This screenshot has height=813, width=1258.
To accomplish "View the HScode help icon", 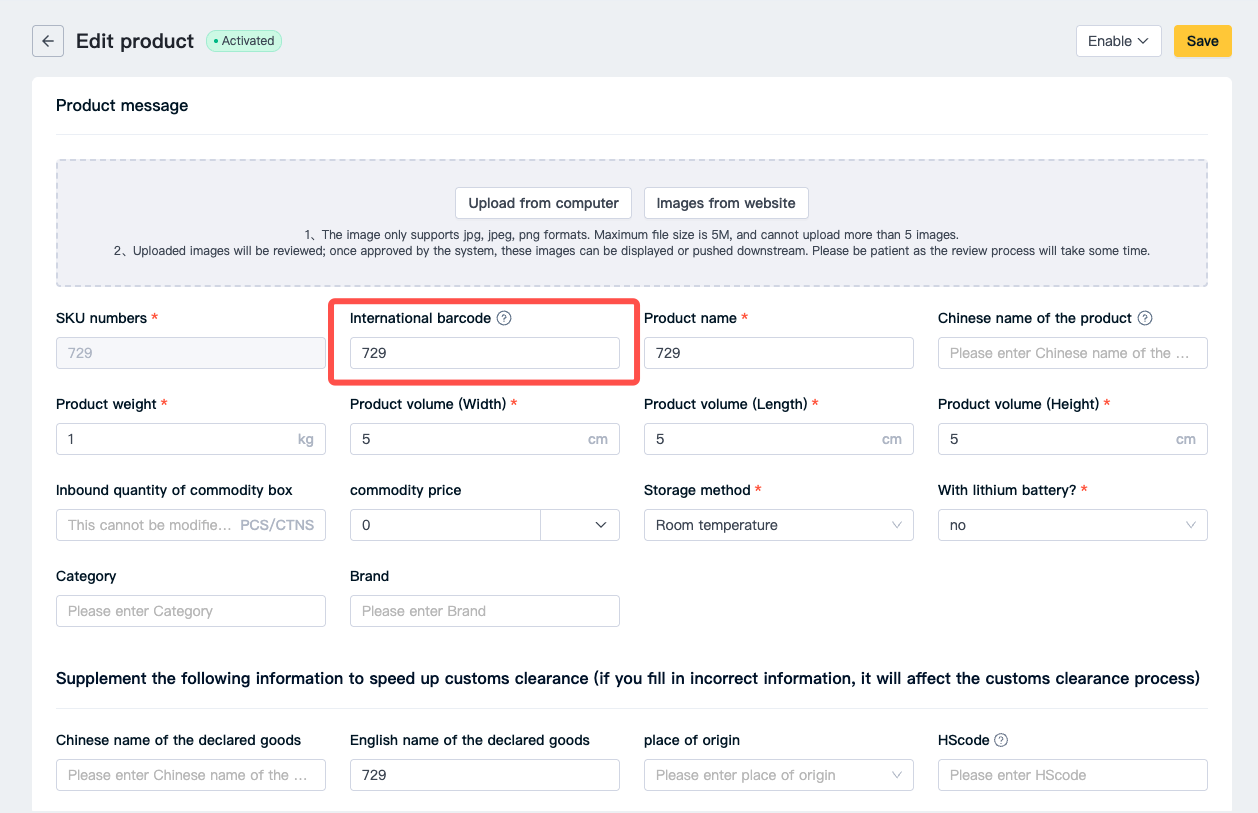I will tap(1001, 740).
